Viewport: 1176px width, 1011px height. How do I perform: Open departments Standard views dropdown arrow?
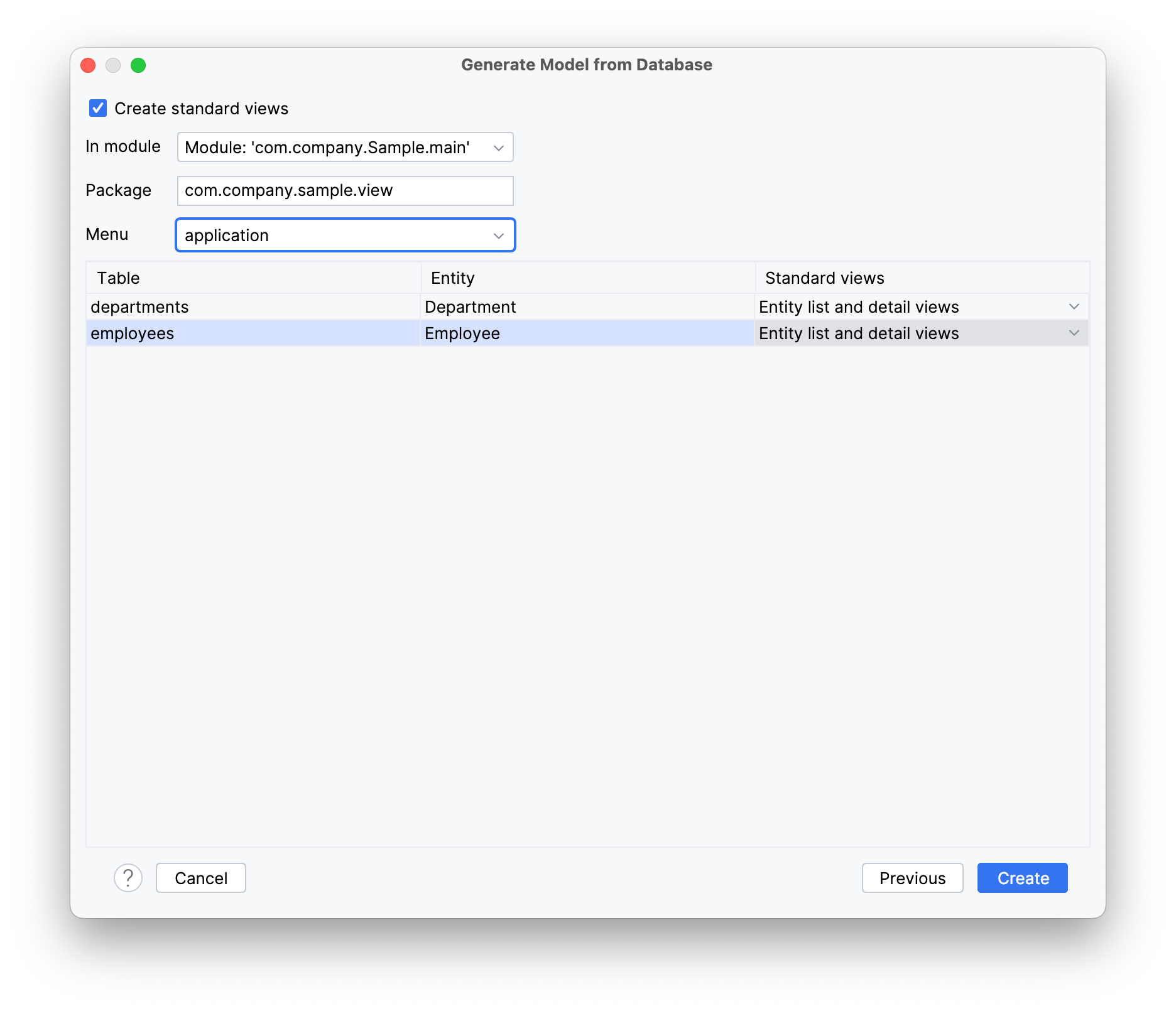[x=1074, y=306]
